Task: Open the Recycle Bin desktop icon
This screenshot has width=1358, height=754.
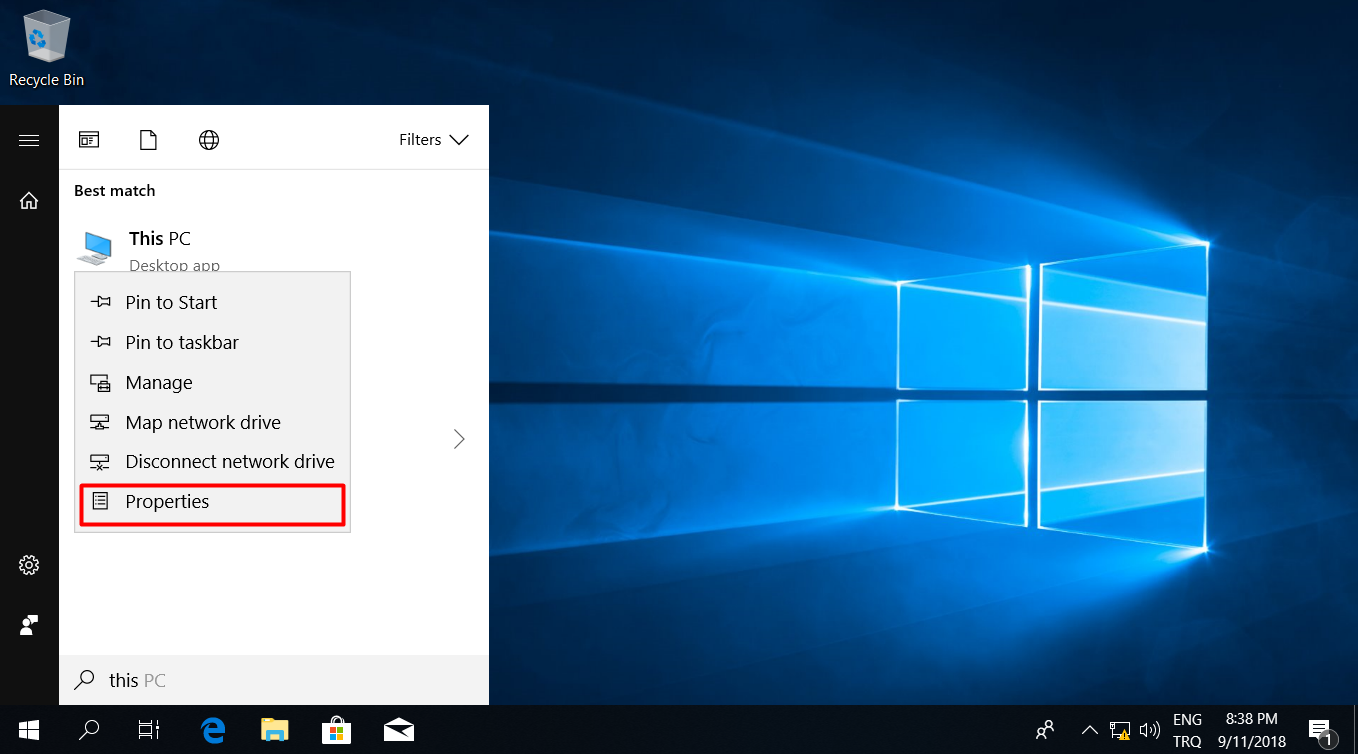Action: click(46, 48)
